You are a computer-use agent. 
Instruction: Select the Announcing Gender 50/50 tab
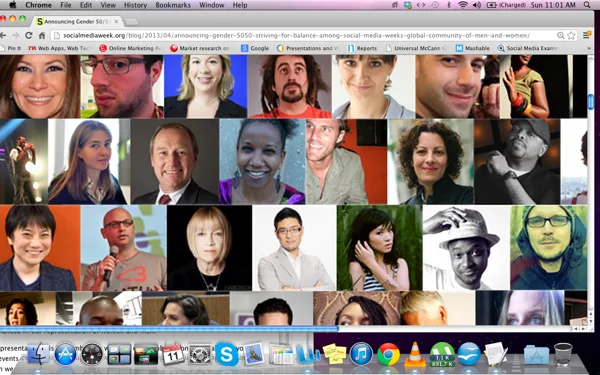tap(77, 21)
